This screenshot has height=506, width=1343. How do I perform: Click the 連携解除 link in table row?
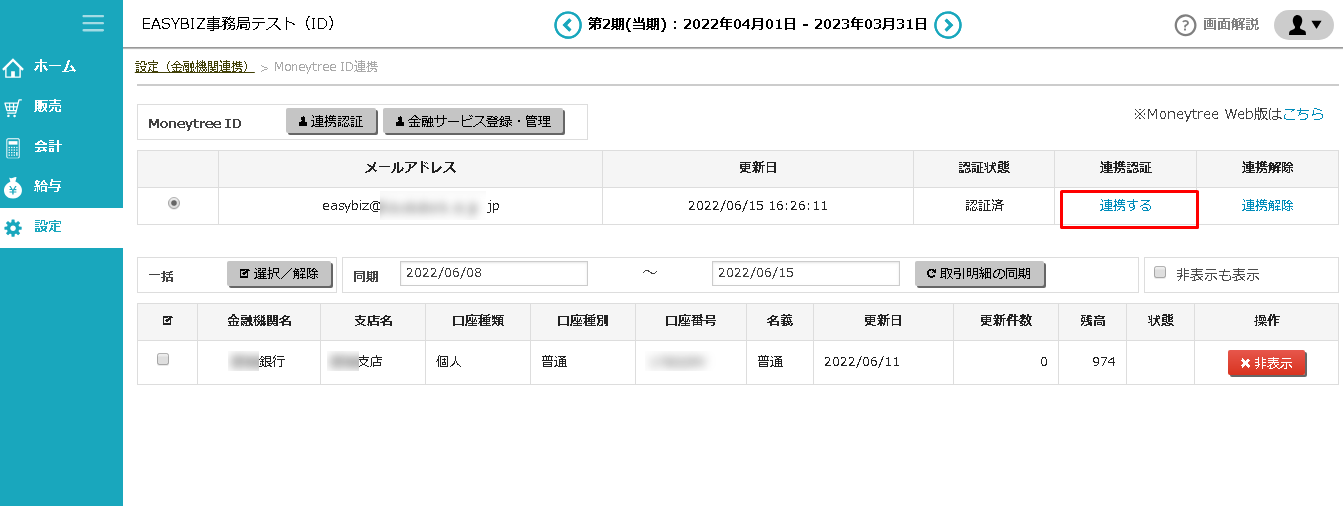click(x=1267, y=206)
